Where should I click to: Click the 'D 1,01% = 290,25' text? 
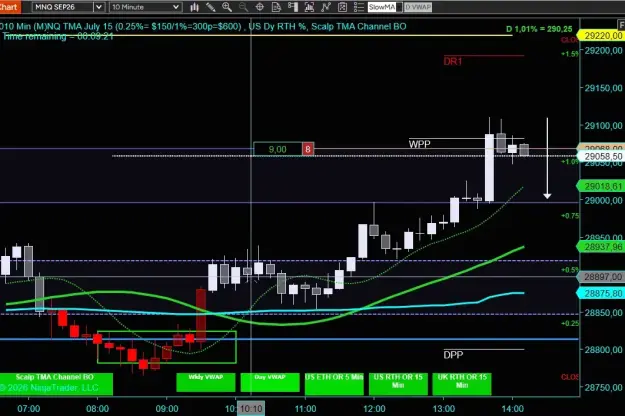tap(539, 29)
